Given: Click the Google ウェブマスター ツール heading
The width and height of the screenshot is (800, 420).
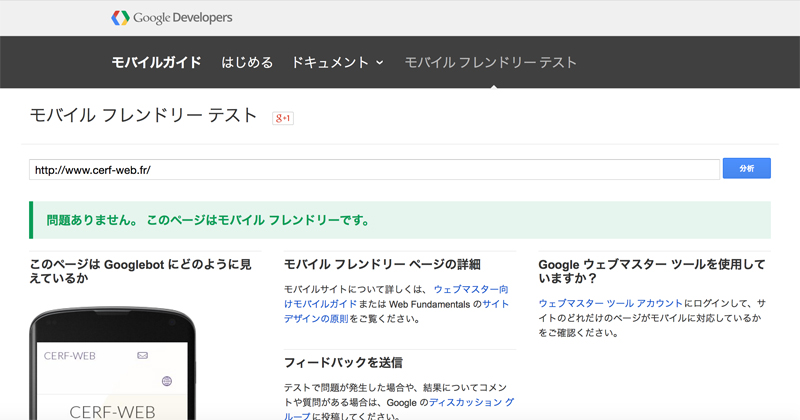Looking at the screenshot, I should pyautogui.click(x=652, y=271).
